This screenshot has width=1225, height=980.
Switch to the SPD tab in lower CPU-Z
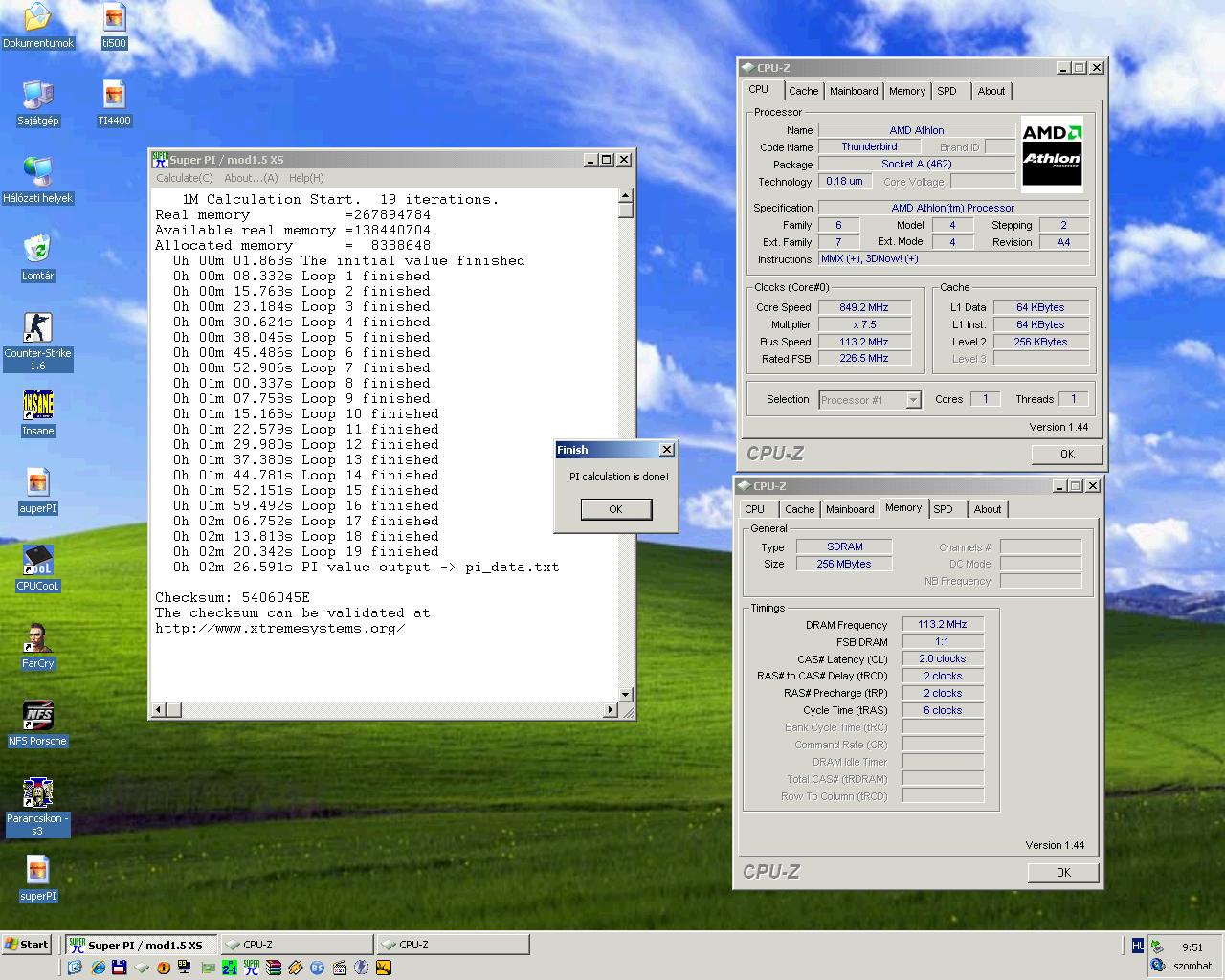click(x=943, y=509)
